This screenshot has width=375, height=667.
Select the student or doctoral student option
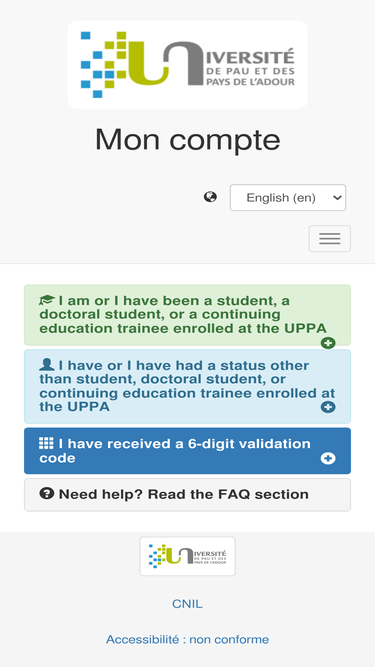pos(188,315)
